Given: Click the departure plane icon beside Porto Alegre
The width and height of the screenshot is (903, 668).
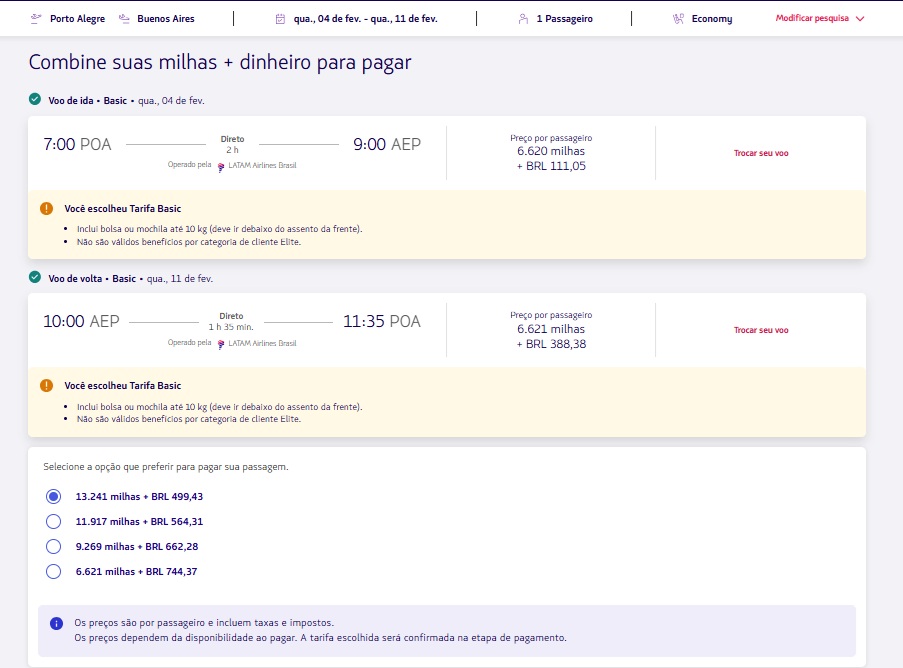Looking at the screenshot, I should coord(37,18).
